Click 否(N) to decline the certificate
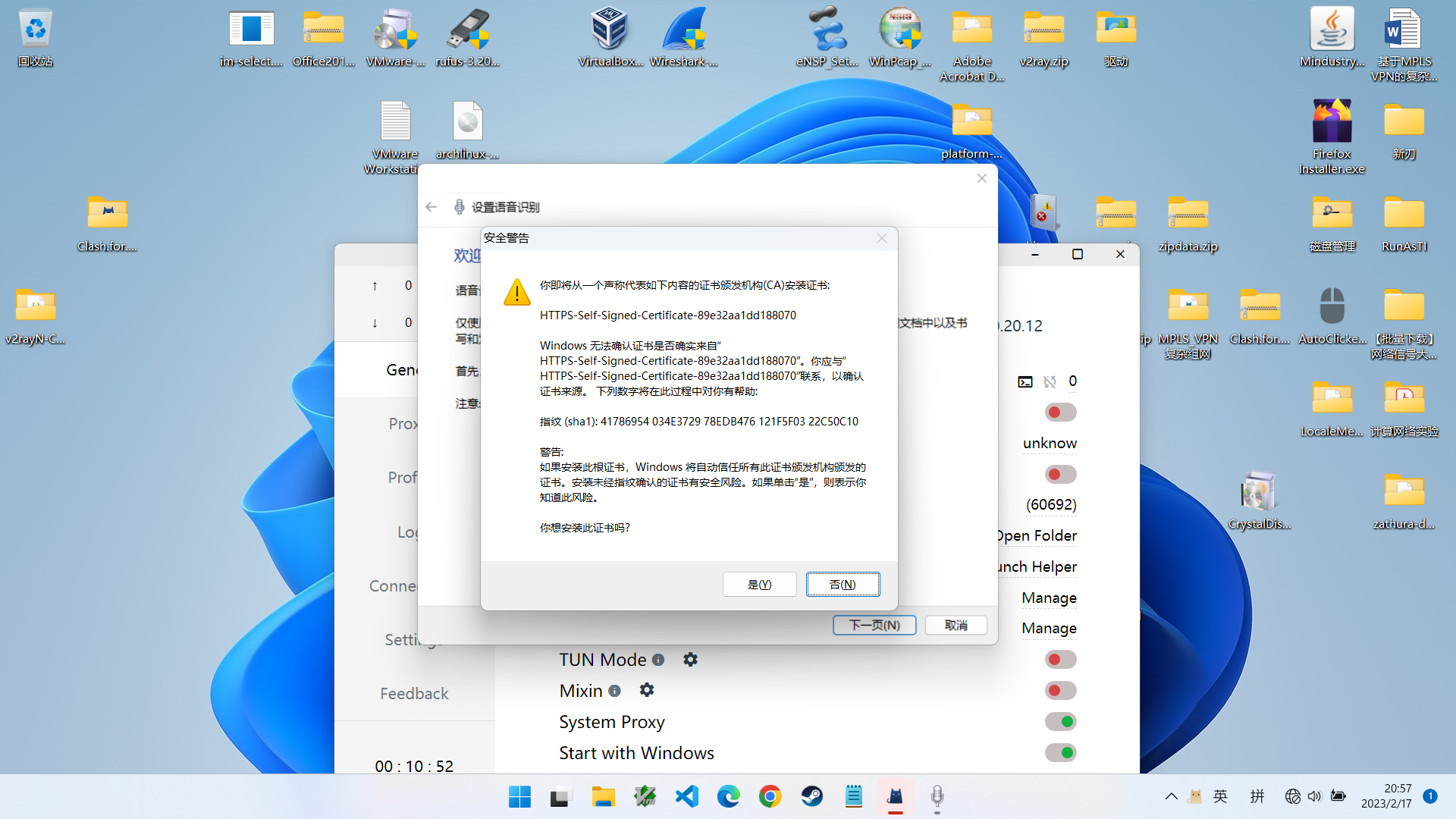The width and height of the screenshot is (1456, 819). (843, 585)
